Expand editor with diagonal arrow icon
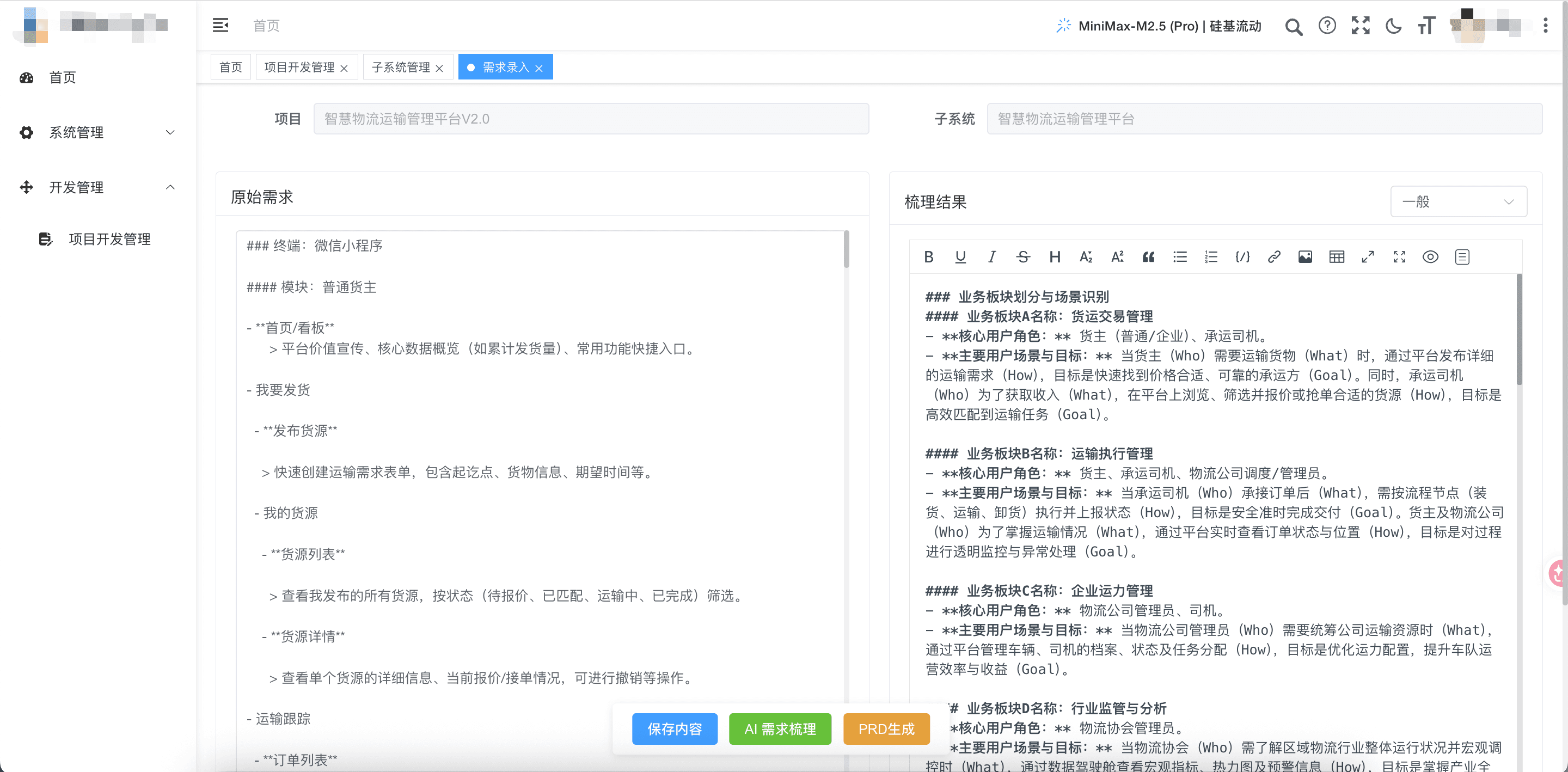This screenshot has width=1568, height=772. 1368,257
